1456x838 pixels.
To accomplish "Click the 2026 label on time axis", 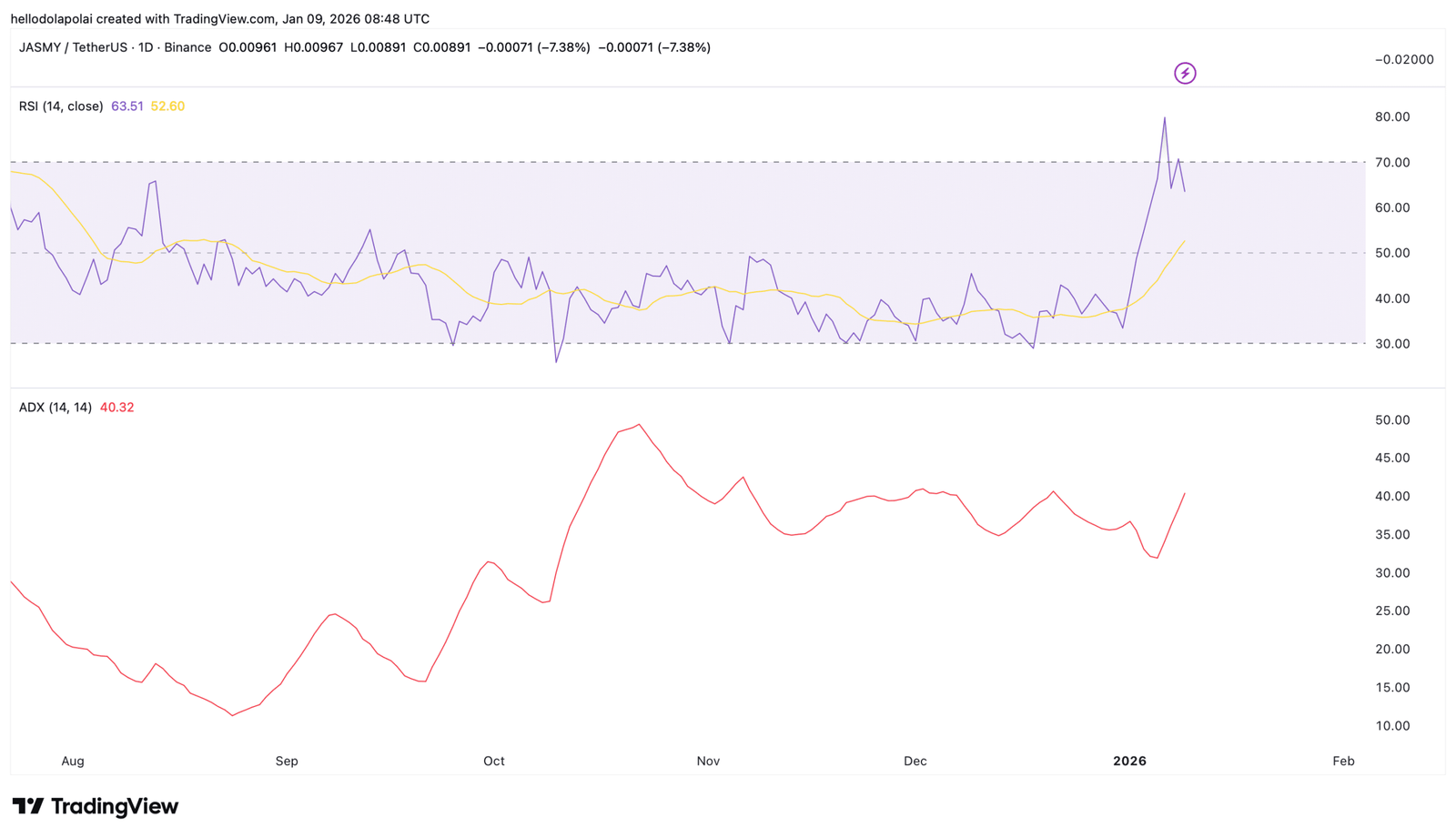I will click(x=1129, y=761).
